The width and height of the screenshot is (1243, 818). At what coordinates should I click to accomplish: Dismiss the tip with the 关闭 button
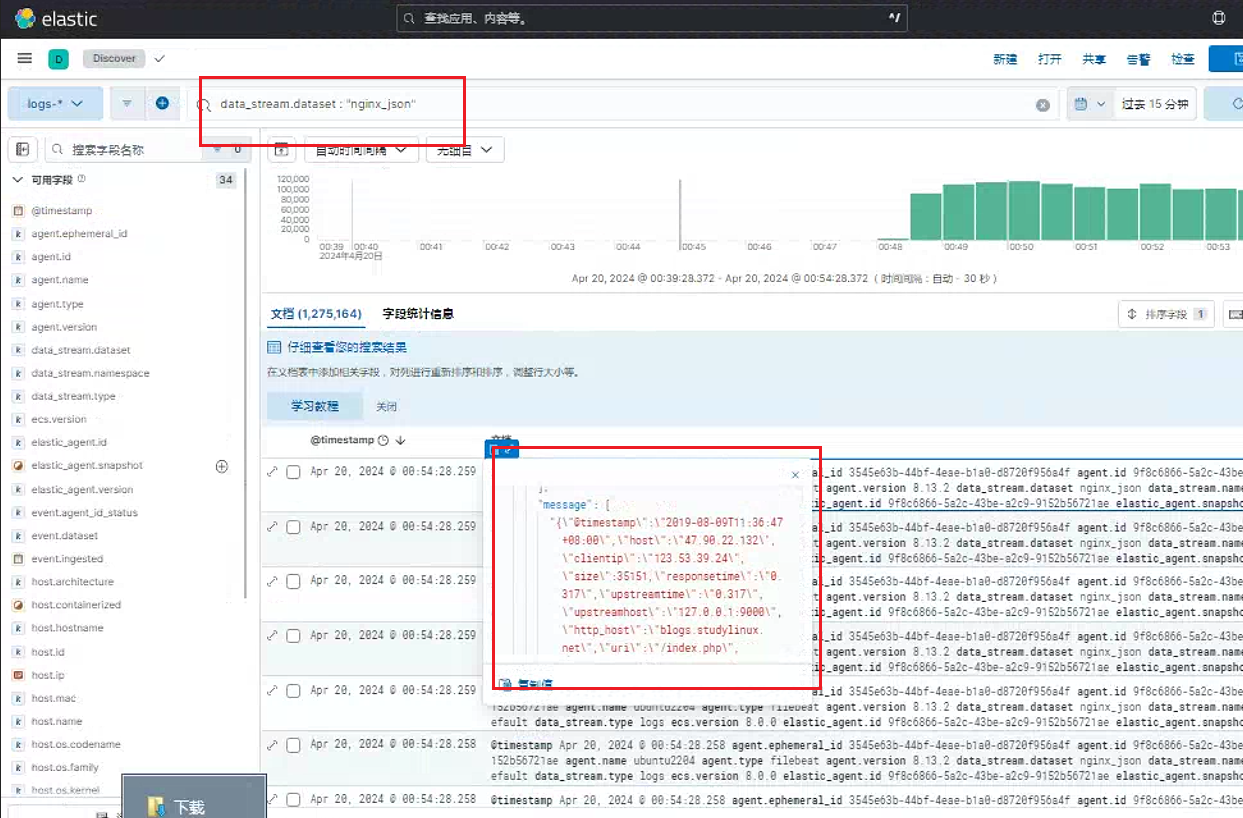point(387,407)
